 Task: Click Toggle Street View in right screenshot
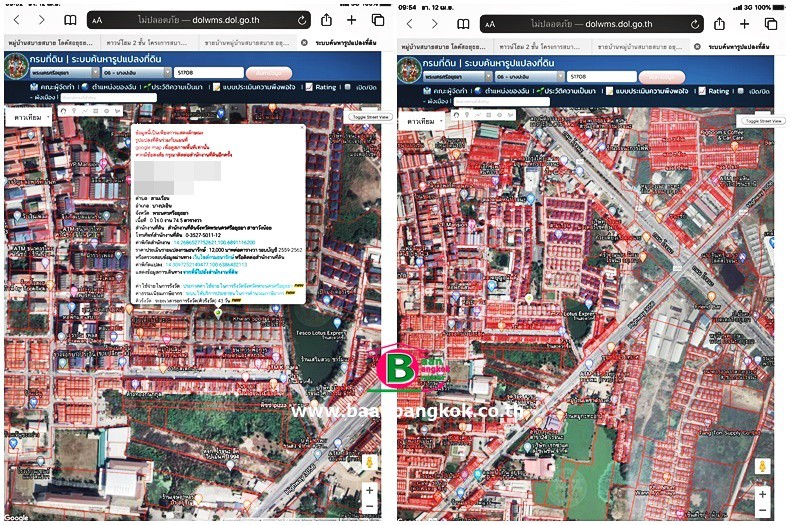pos(763,120)
